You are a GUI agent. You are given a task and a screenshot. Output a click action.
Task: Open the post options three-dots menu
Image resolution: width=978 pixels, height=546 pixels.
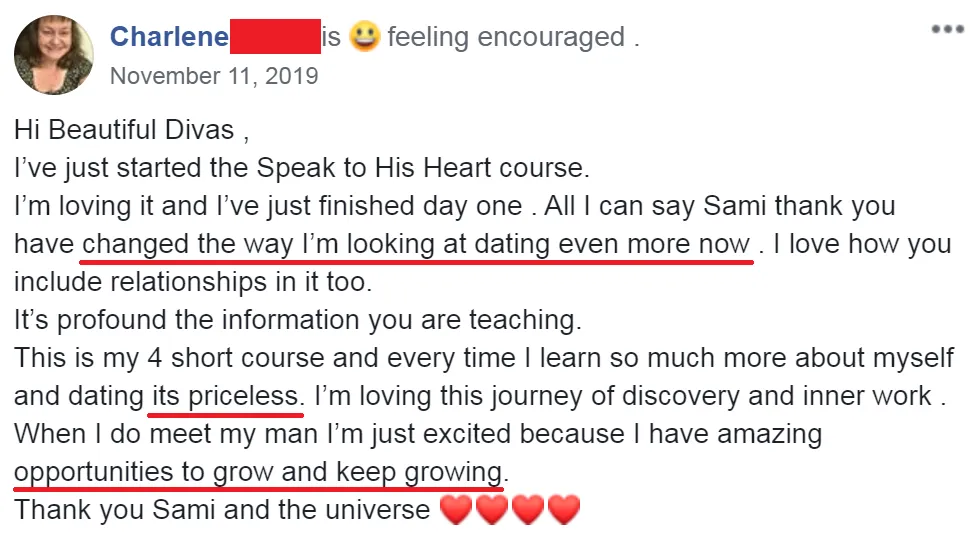[947, 29]
